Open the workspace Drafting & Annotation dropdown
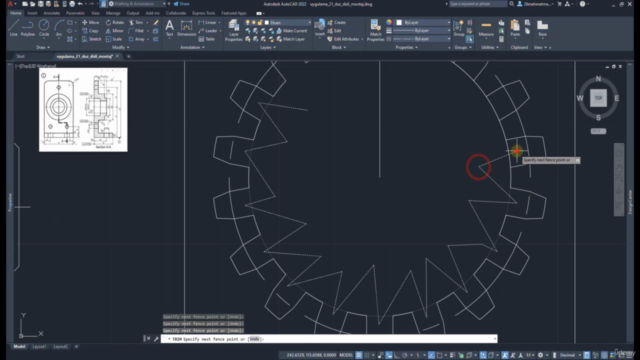 point(137,4)
